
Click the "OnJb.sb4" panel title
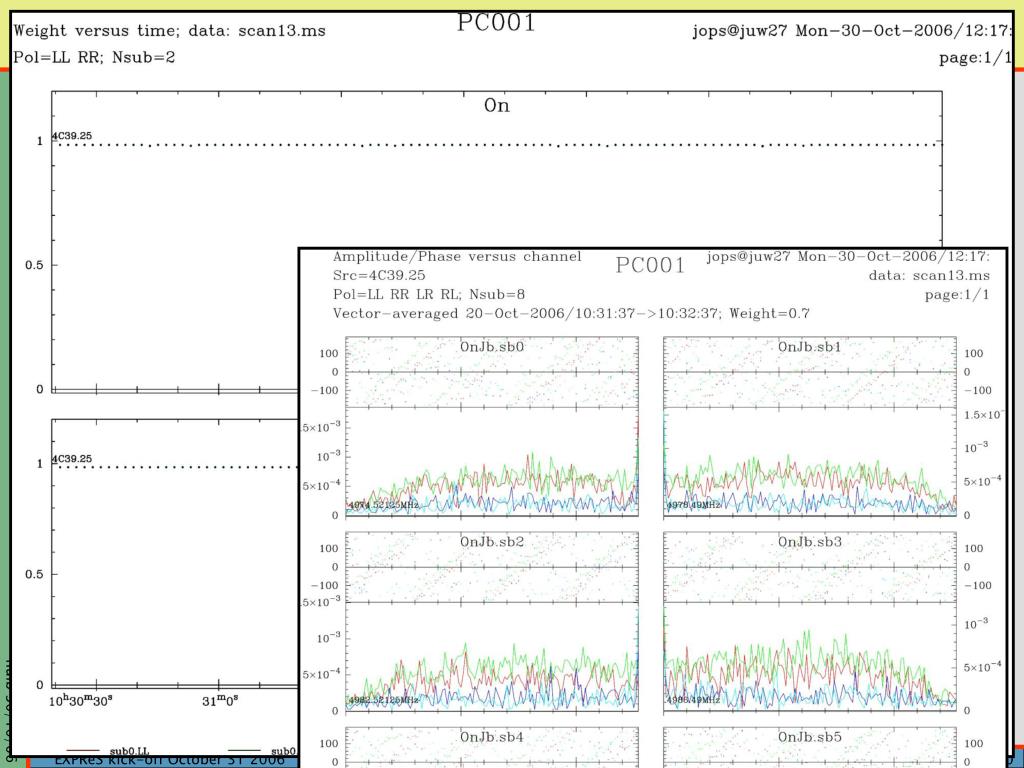coord(492,737)
